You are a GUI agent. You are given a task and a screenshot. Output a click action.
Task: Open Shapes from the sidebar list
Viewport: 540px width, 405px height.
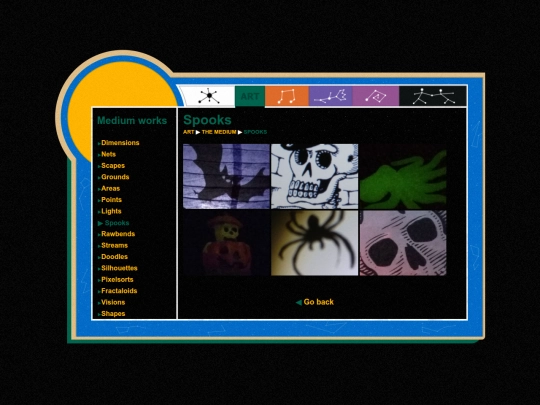tap(113, 314)
